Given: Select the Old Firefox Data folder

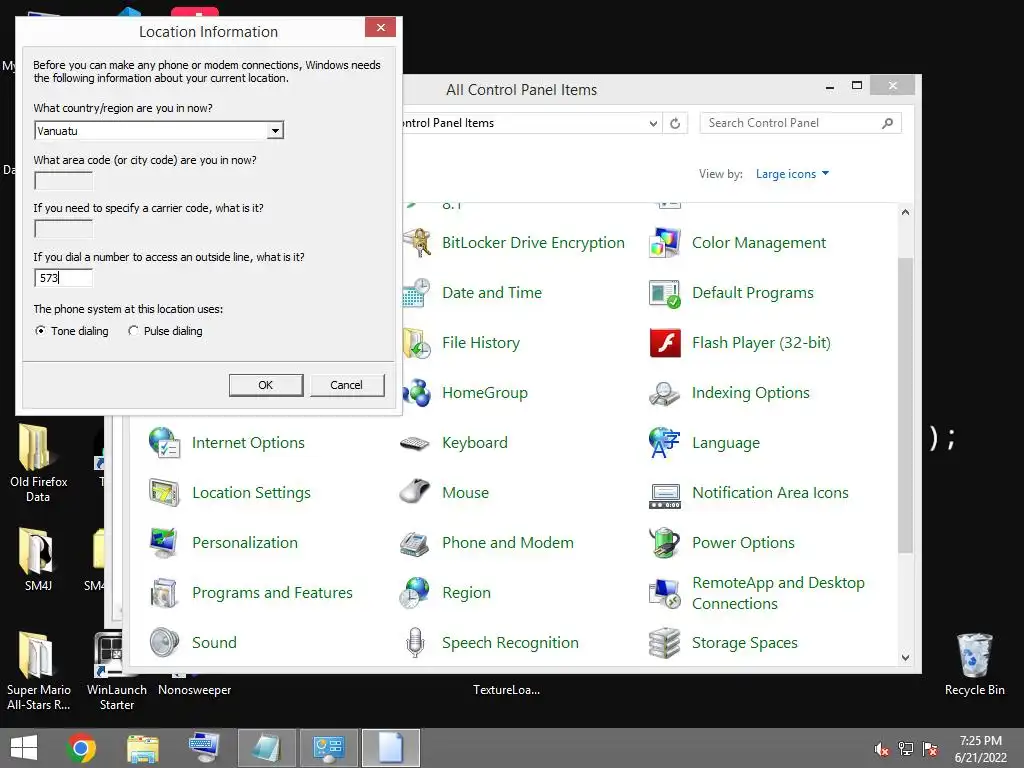Looking at the screenshot, I should pos(38,463).
